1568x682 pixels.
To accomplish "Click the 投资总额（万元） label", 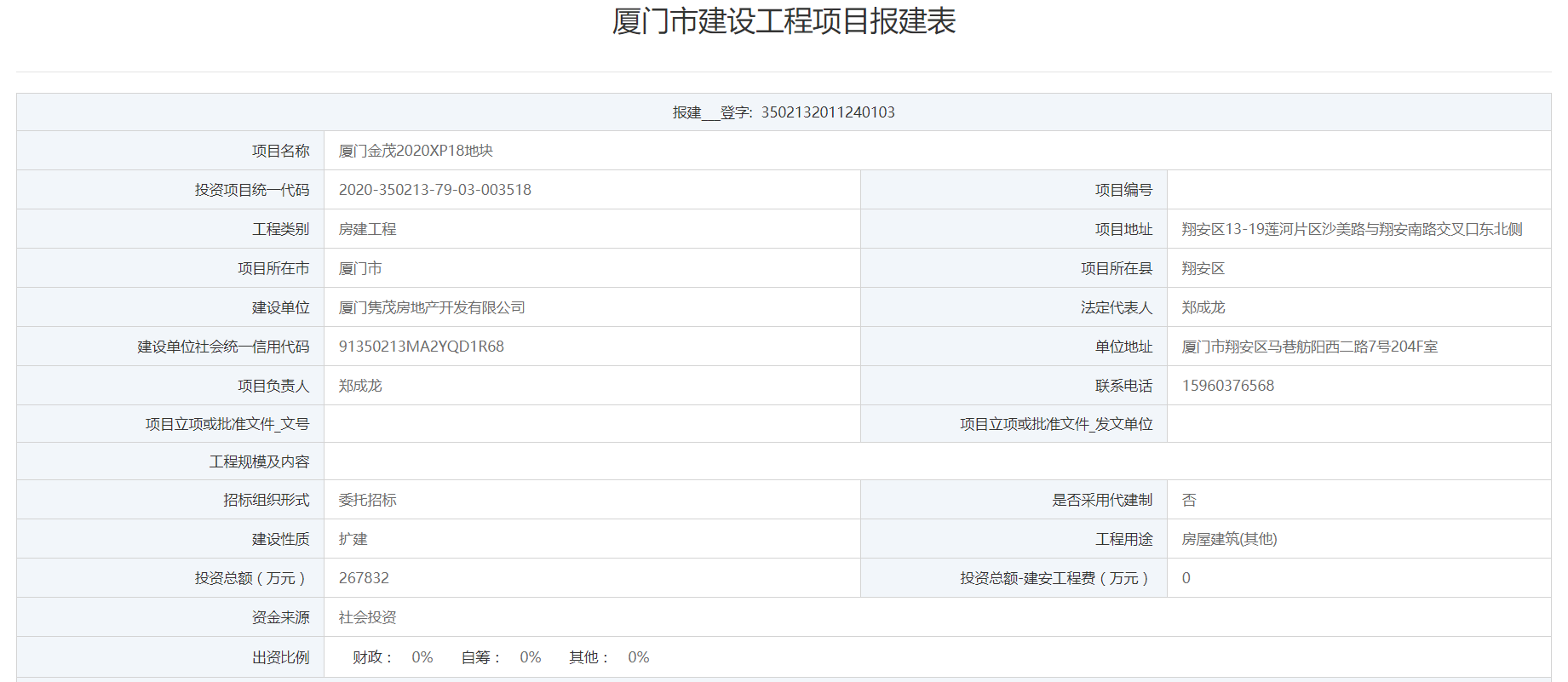I will point(250,578).
